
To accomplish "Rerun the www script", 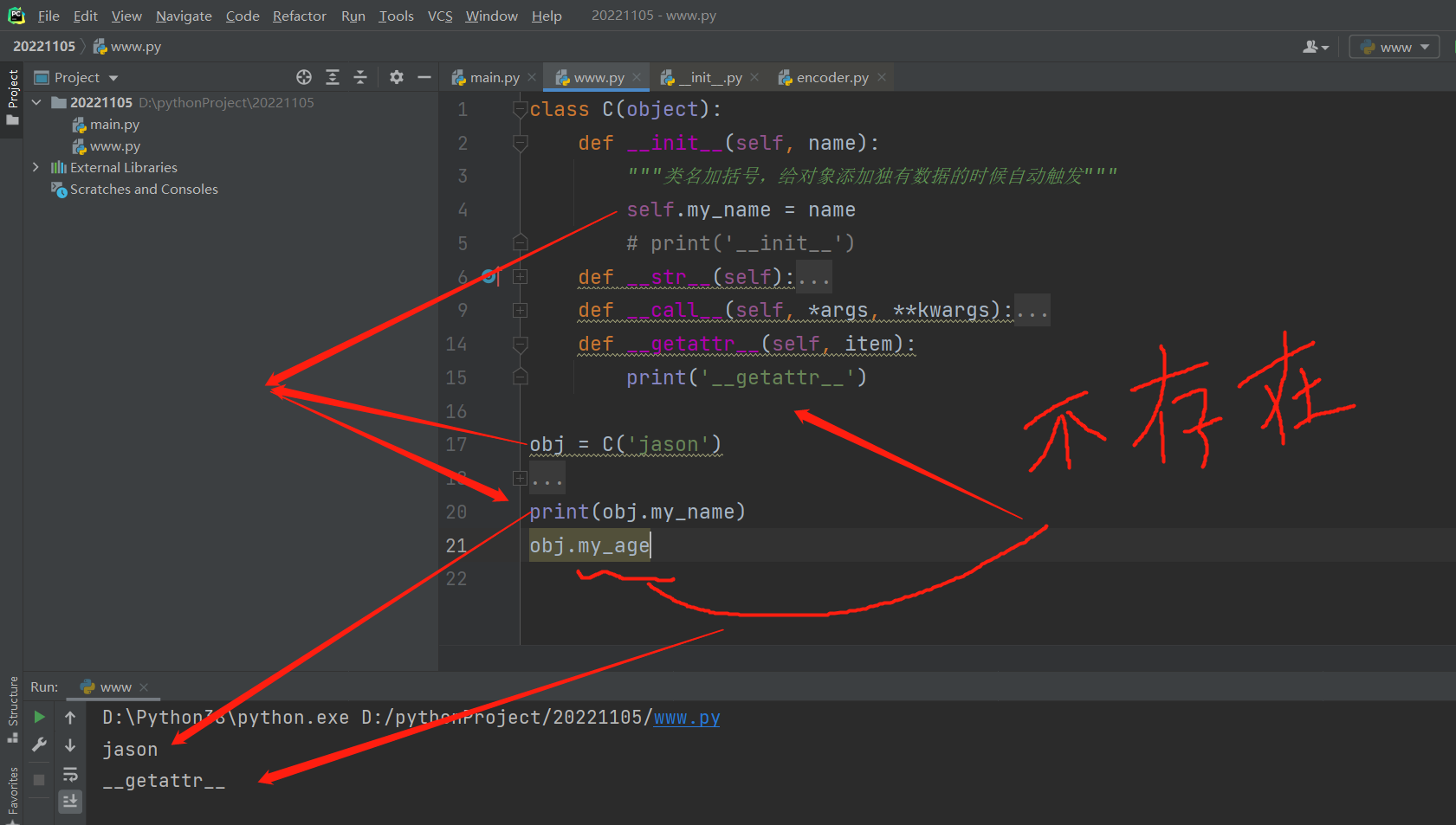I will tap(39, 717).
